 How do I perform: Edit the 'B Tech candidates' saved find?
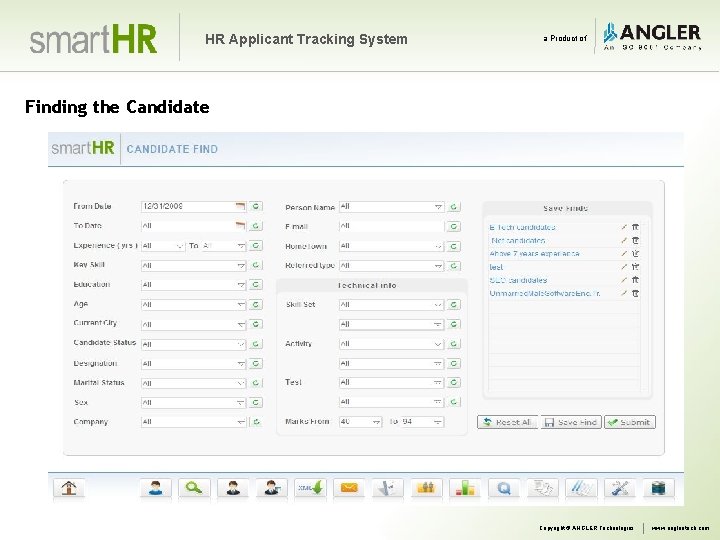624,227
